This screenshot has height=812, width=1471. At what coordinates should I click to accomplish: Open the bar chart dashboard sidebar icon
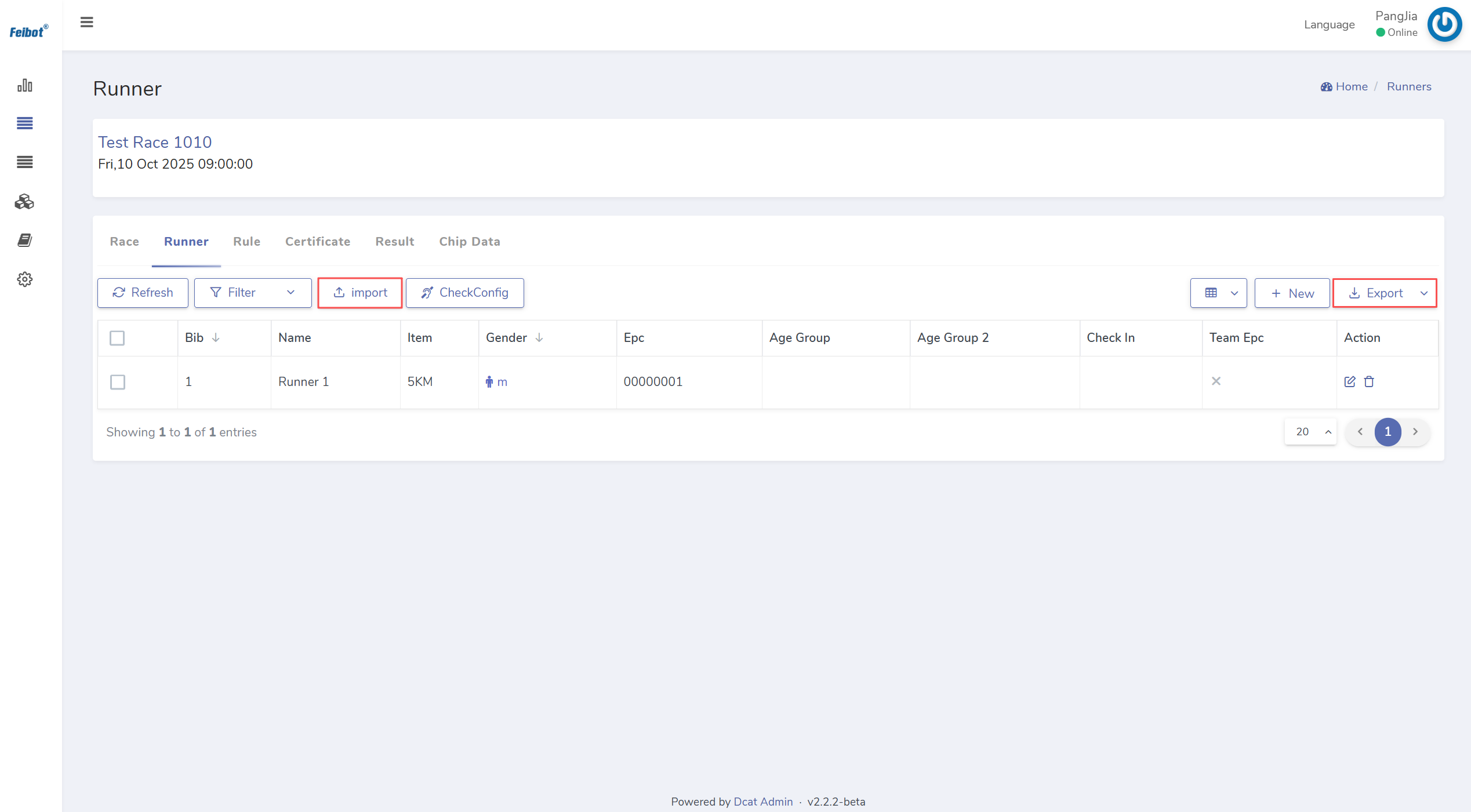pos(24,85)
